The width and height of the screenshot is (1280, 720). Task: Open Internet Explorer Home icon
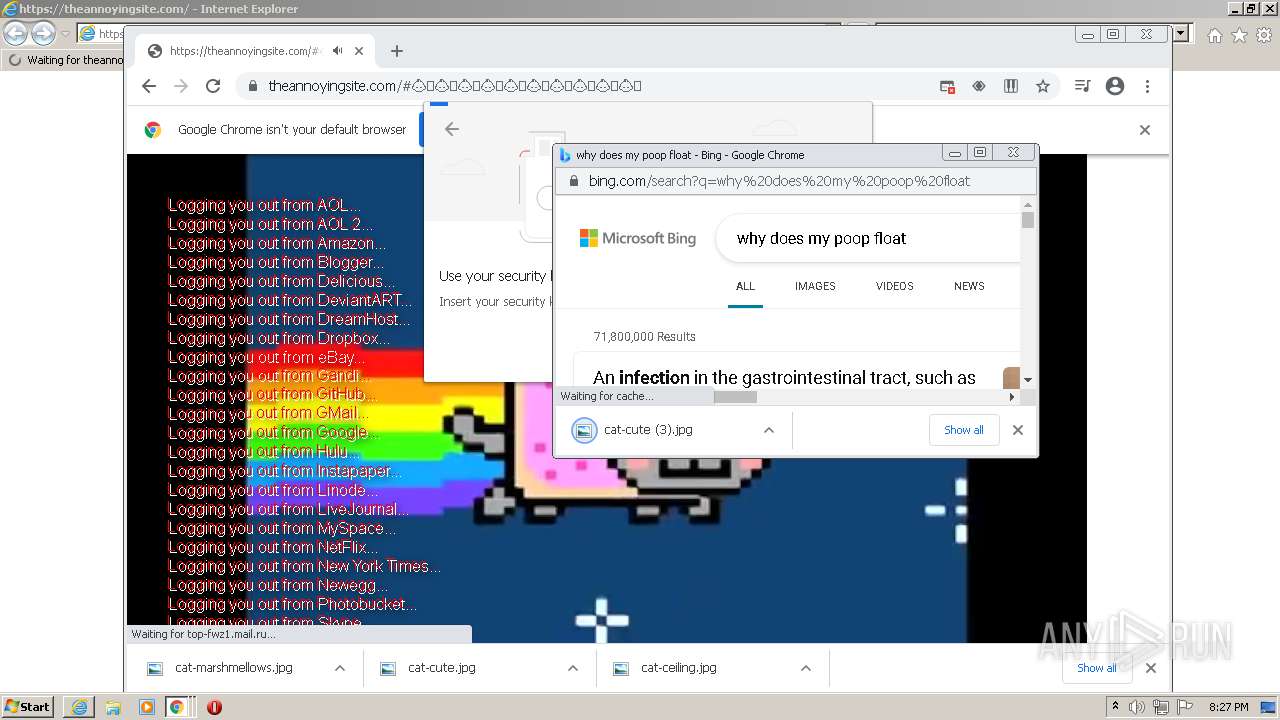click(x=1214, y=35)
